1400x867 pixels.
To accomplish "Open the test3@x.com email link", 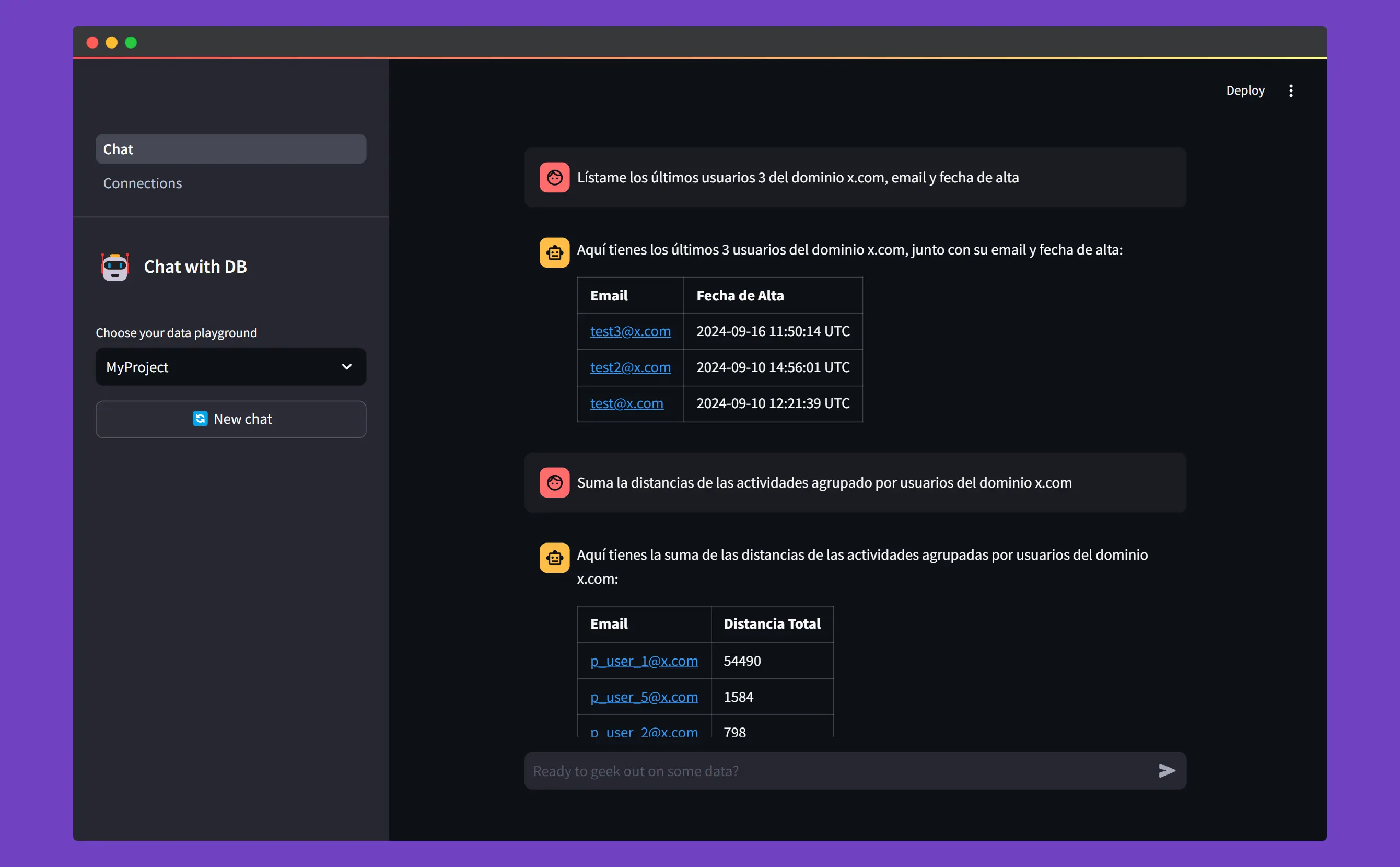I will [630, 331].
